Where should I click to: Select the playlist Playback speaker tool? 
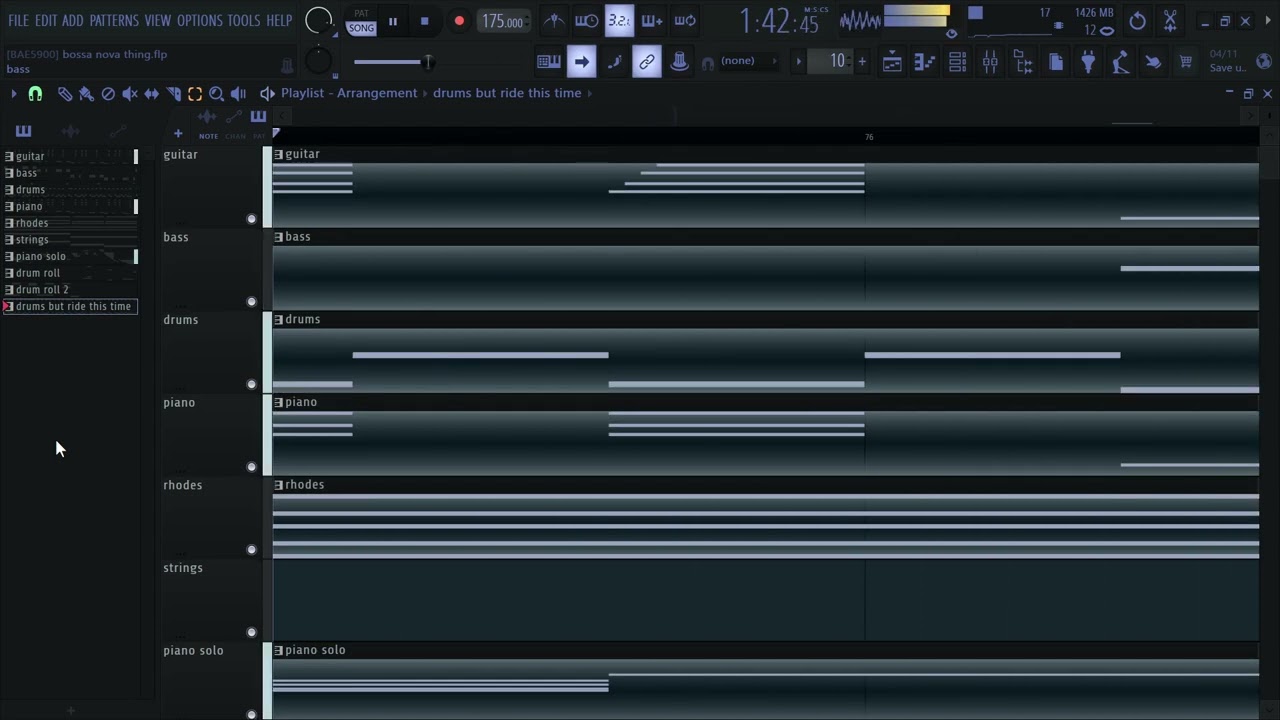pyautogui.click(x=238, y=93)
